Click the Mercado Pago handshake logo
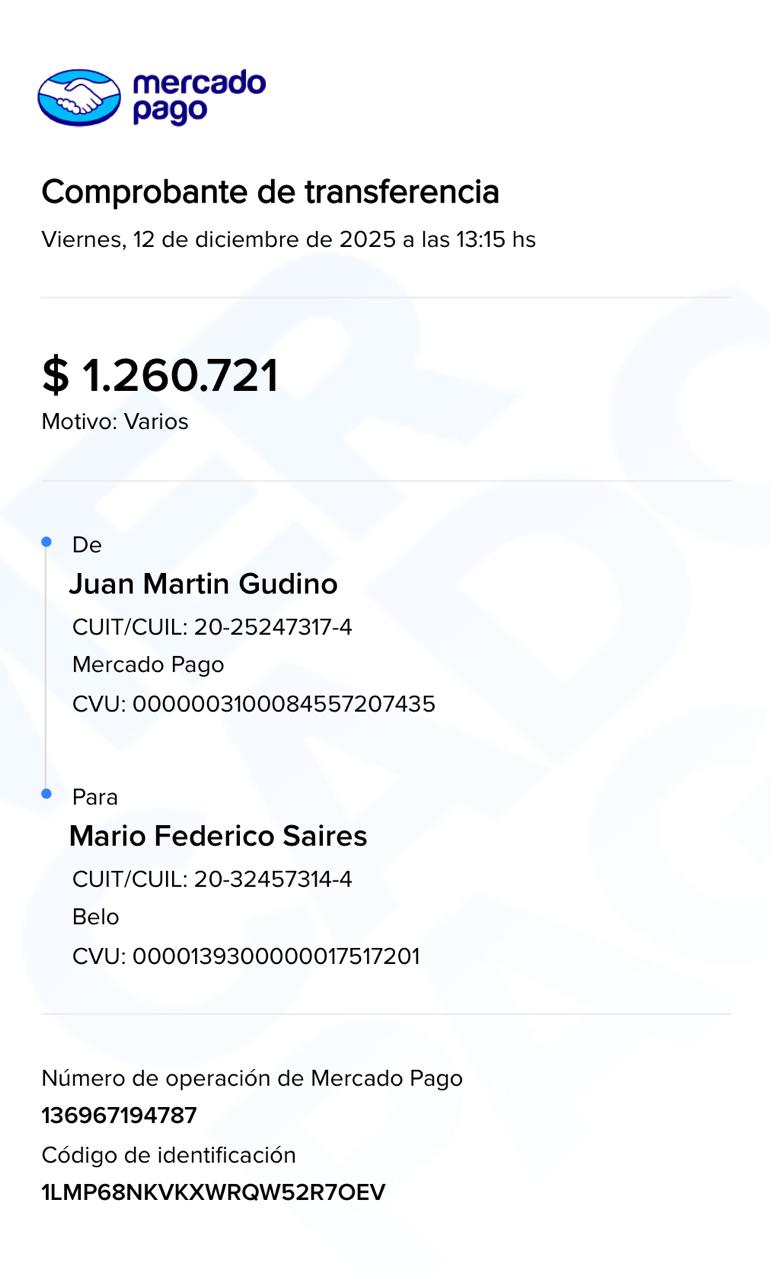Screen dimensions: 772x1280 79,97
